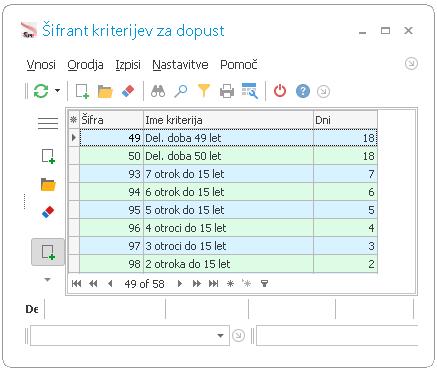Open help with blue question mark
This screenshot has height=375, width=437.
(x=303, y=91)
